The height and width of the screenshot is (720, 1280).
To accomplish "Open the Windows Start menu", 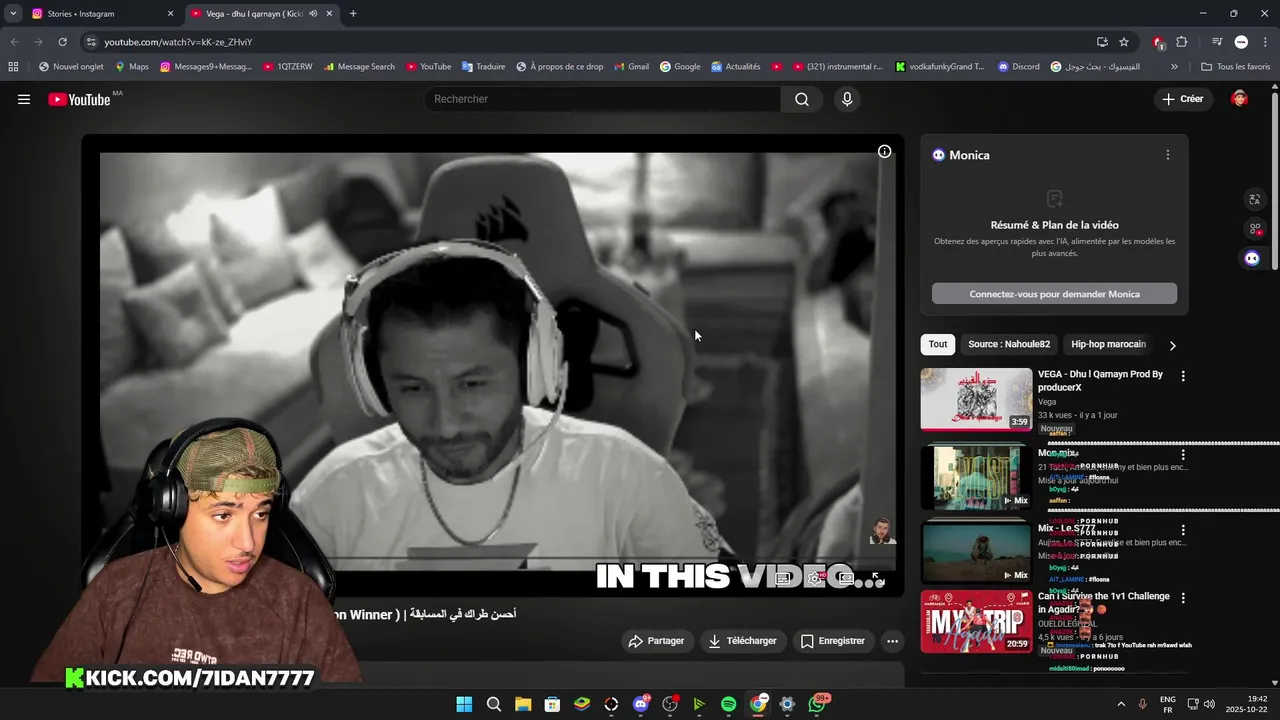I will [x=464, y=704].
